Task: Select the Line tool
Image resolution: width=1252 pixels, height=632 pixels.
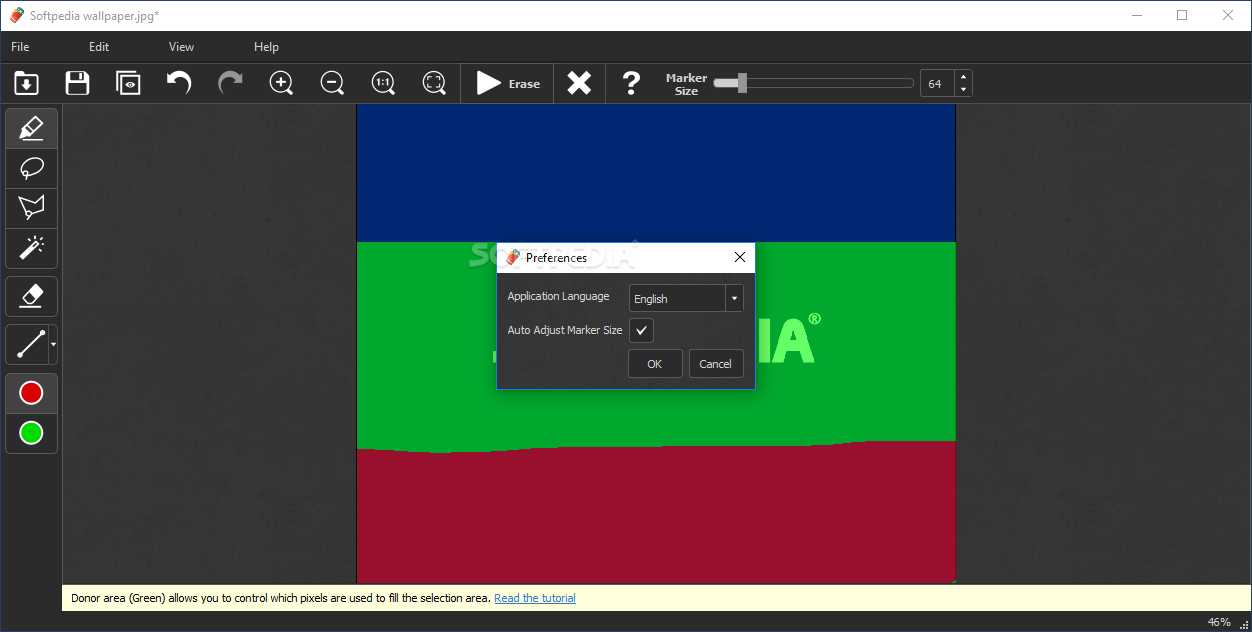Action: coord(29,344)
